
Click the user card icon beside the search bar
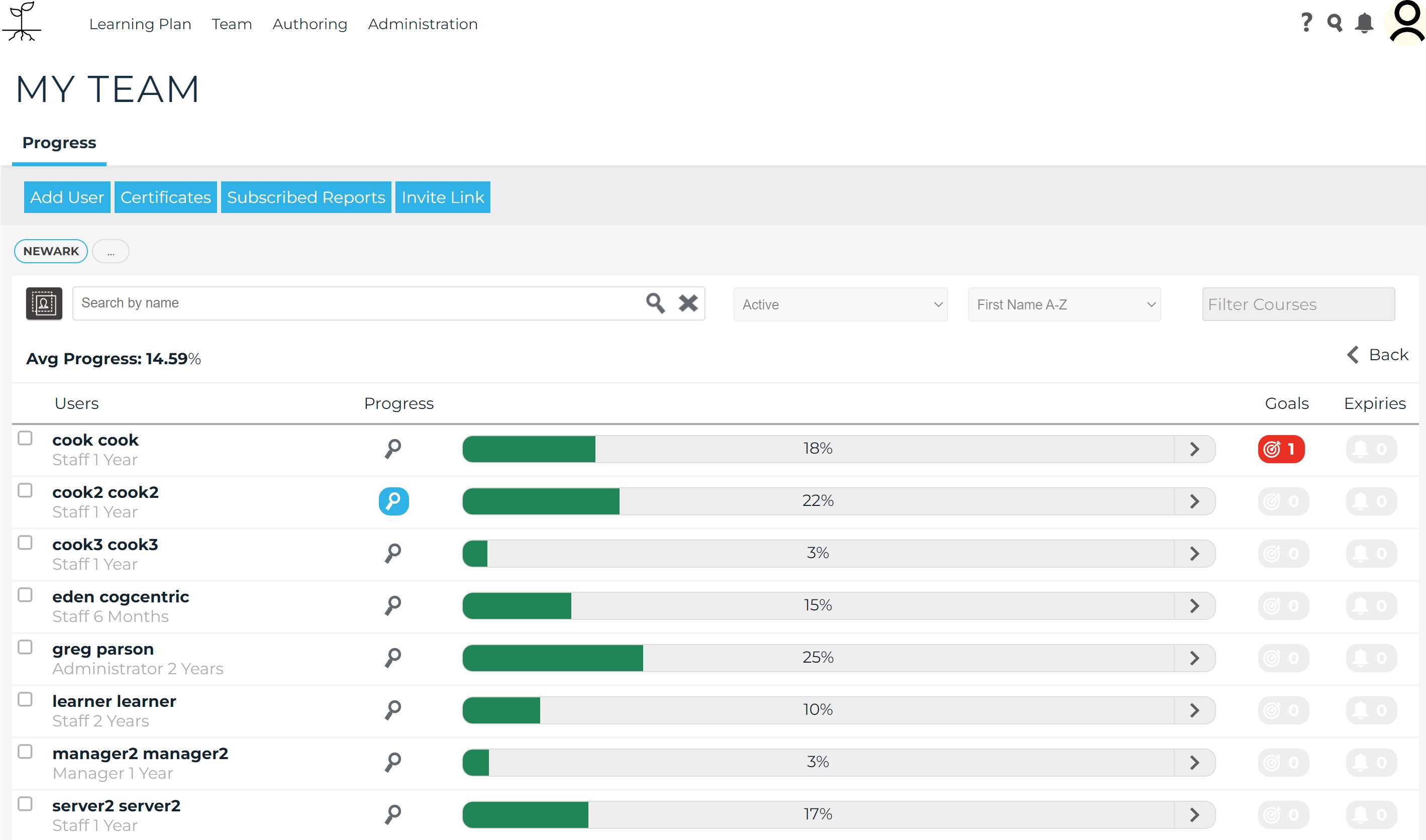coord(44,303)
